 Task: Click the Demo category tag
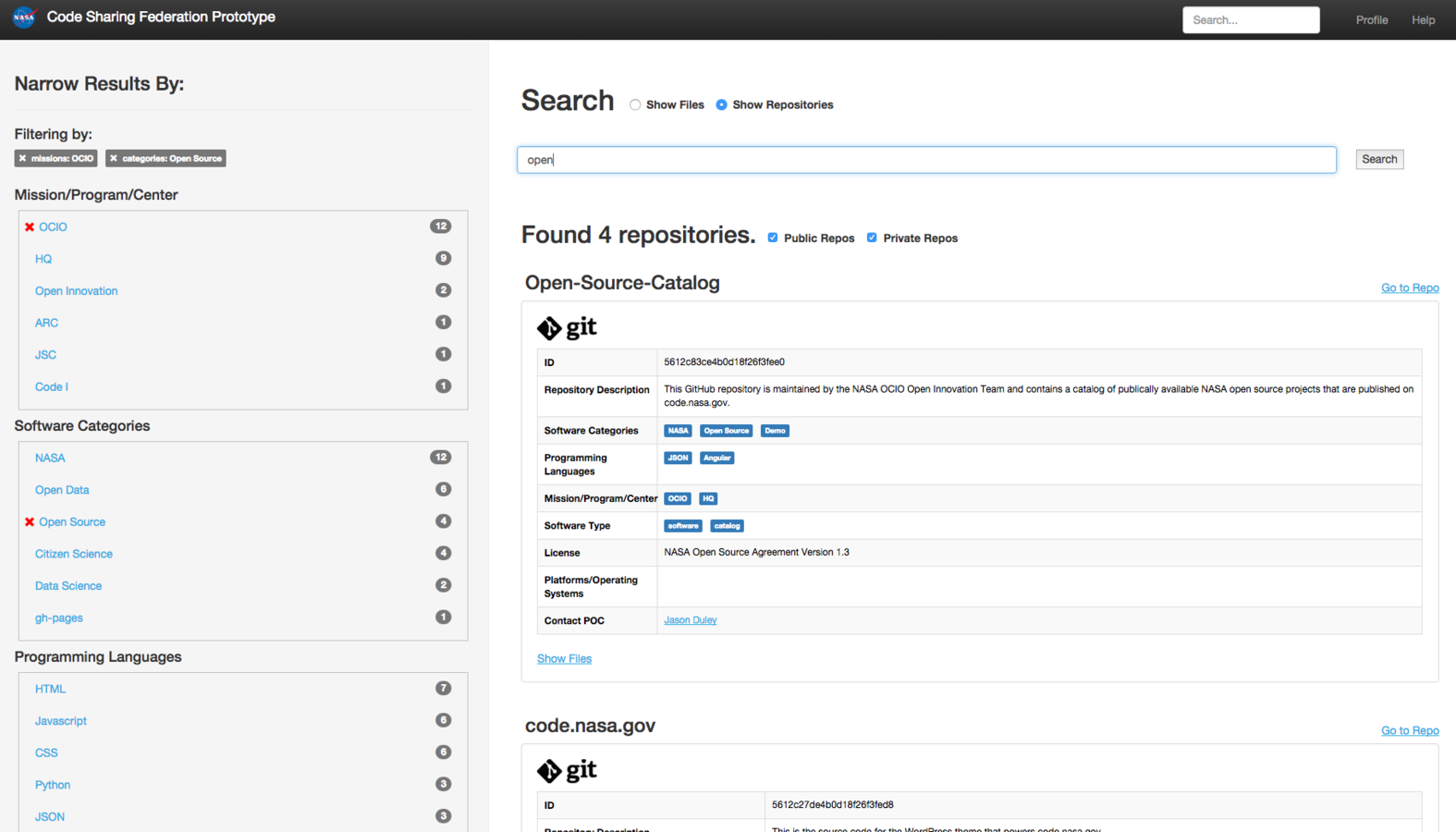click(x=775, y=431)
